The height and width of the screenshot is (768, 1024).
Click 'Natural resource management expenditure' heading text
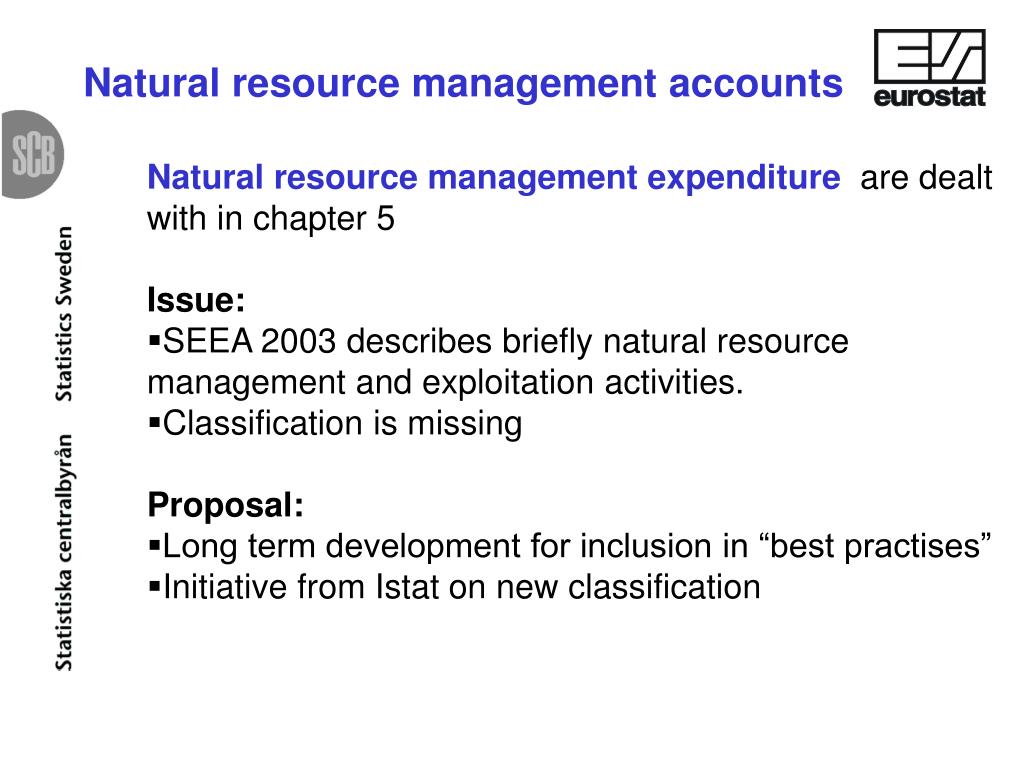click(494, 178)
